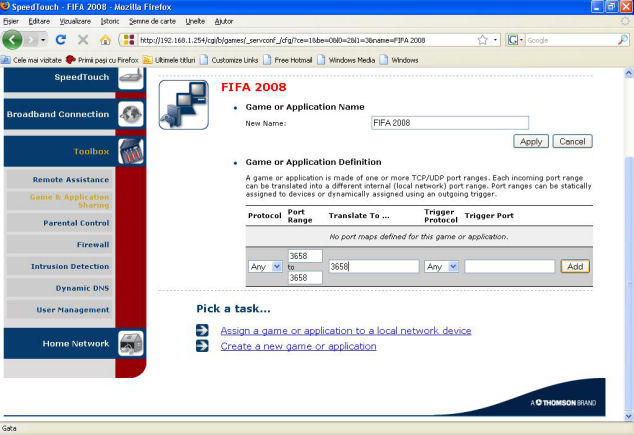This screenshot has width=634, height=435.
Task: Open the Semne de carte menu
Action: (x=152, y=21)
